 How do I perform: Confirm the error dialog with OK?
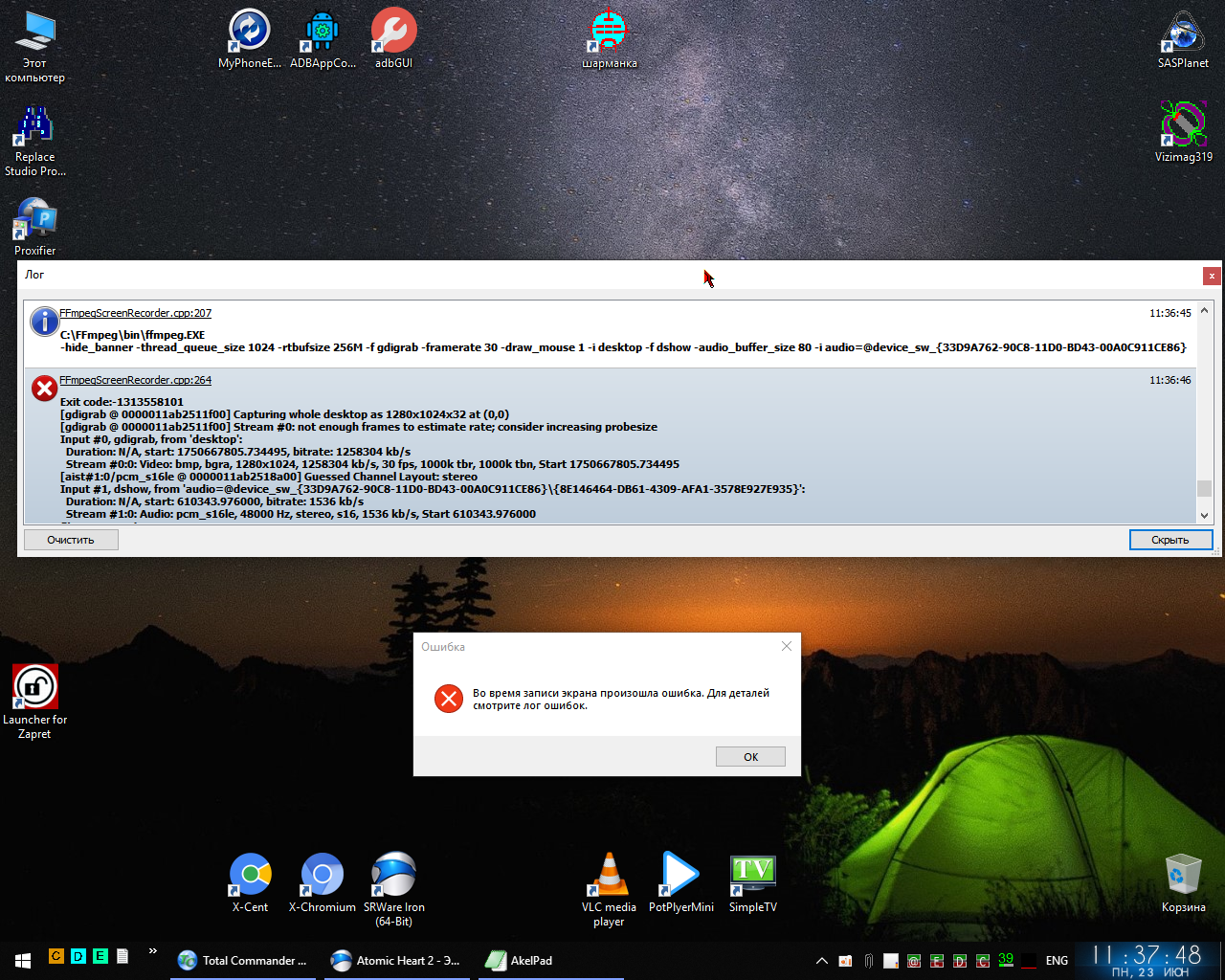pyautogui.click(x=750, y=756)
